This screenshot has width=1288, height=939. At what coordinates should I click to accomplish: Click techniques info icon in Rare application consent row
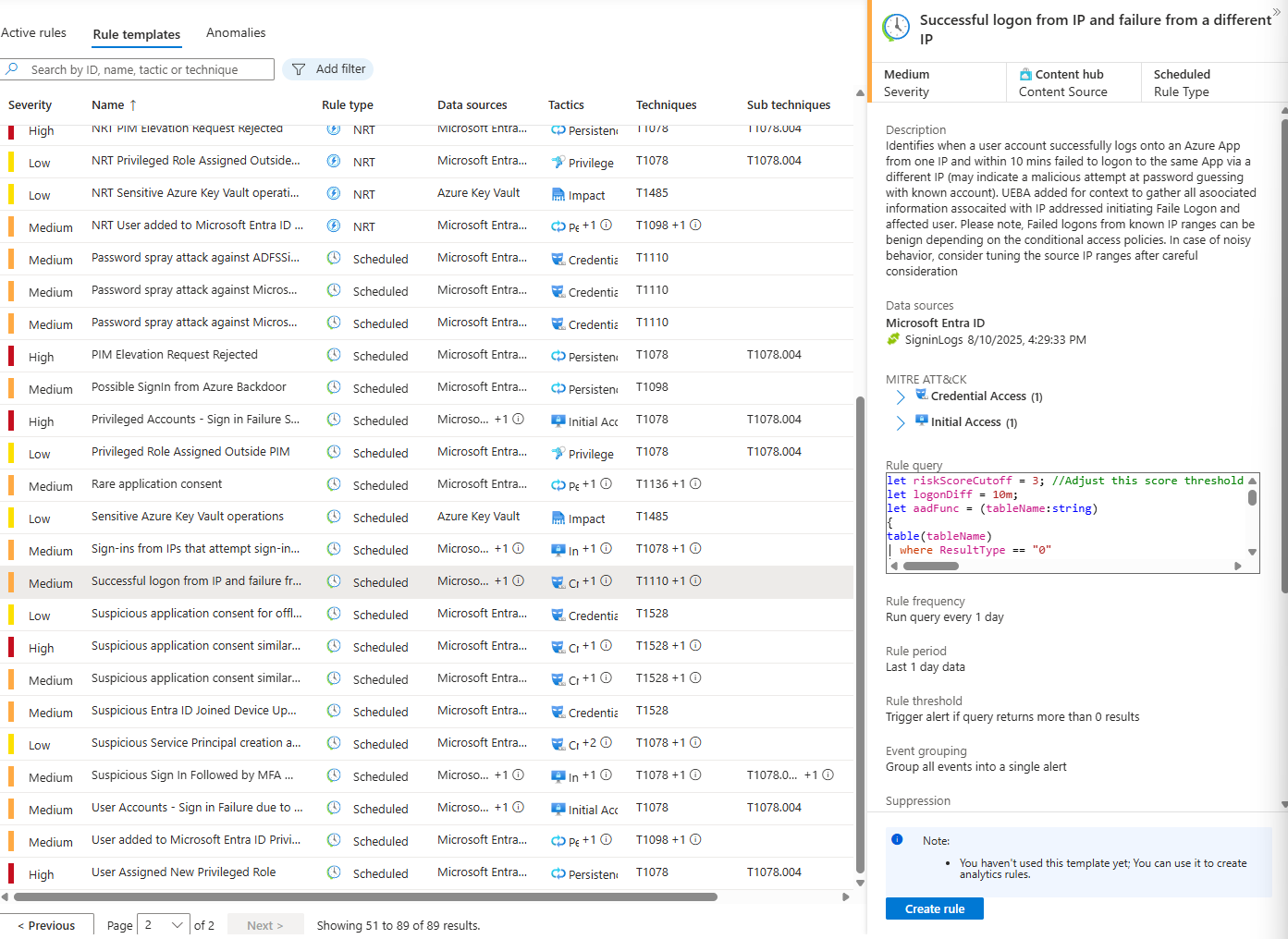[x=695, y=483]
